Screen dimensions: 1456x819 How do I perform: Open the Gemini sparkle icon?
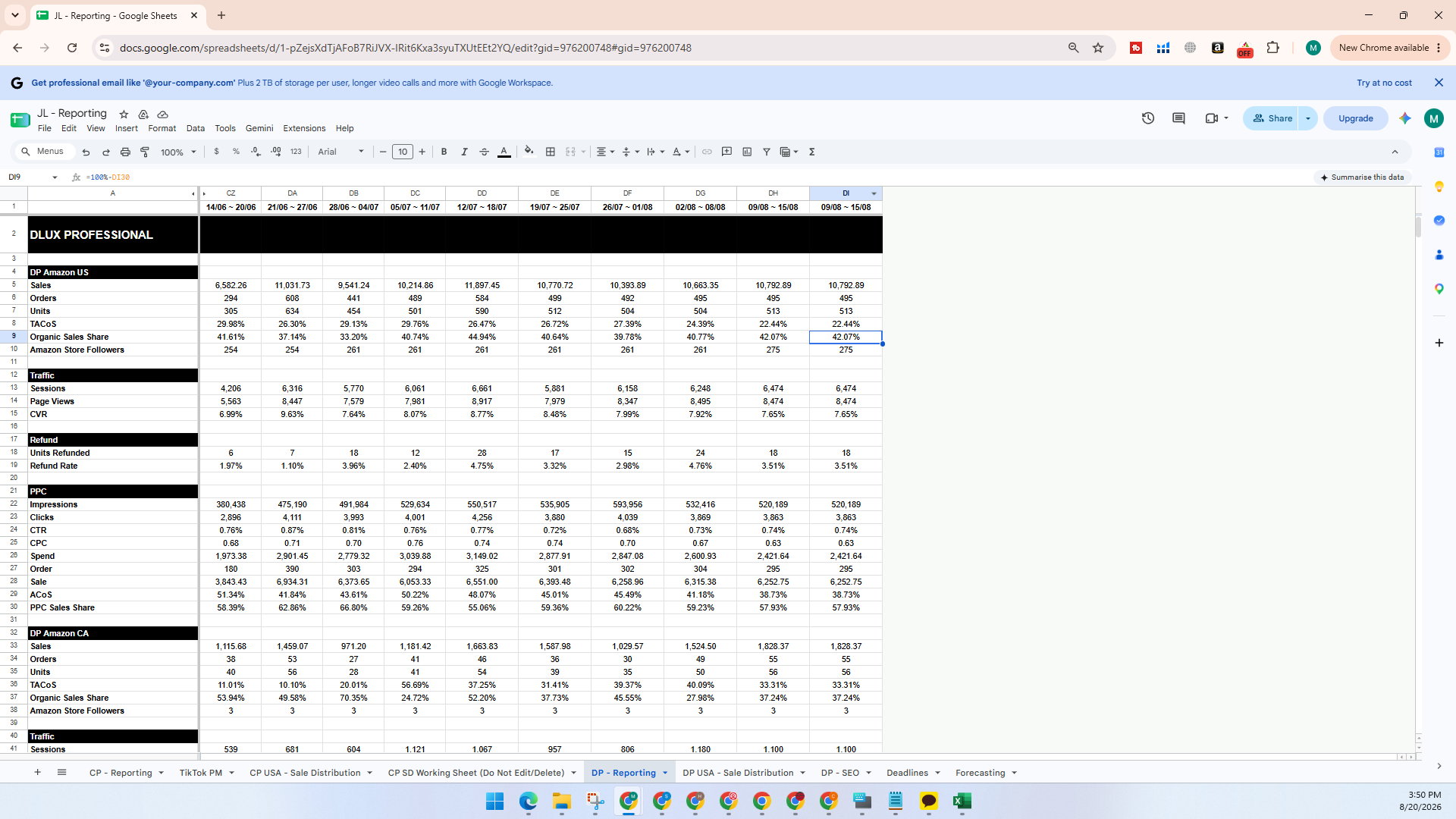click(1405, 118)
